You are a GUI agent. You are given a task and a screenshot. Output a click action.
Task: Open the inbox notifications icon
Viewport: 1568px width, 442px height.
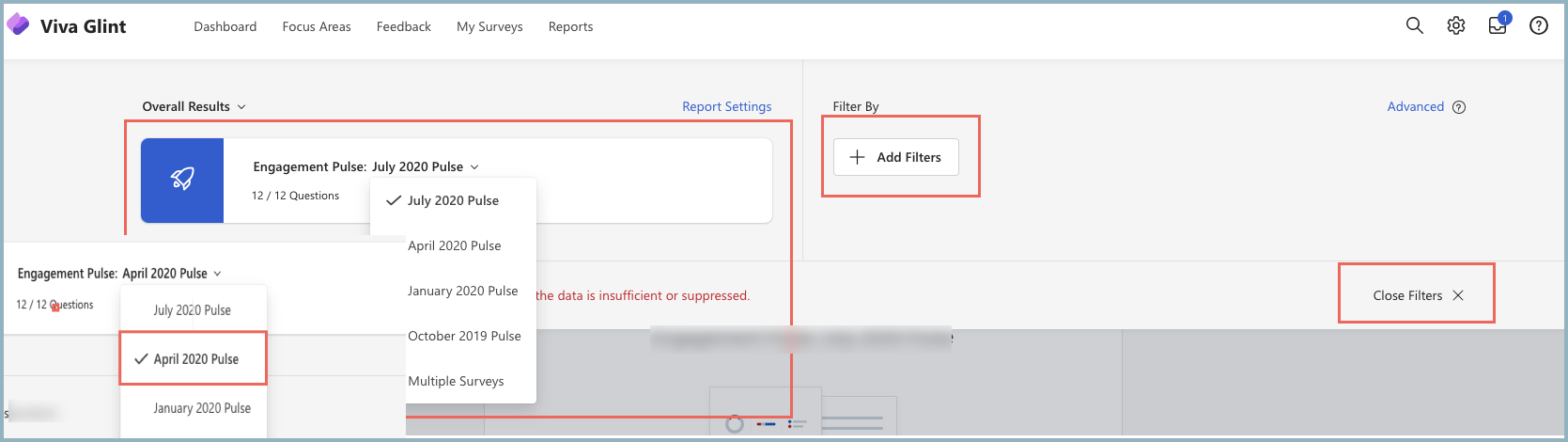point(1498,25)
